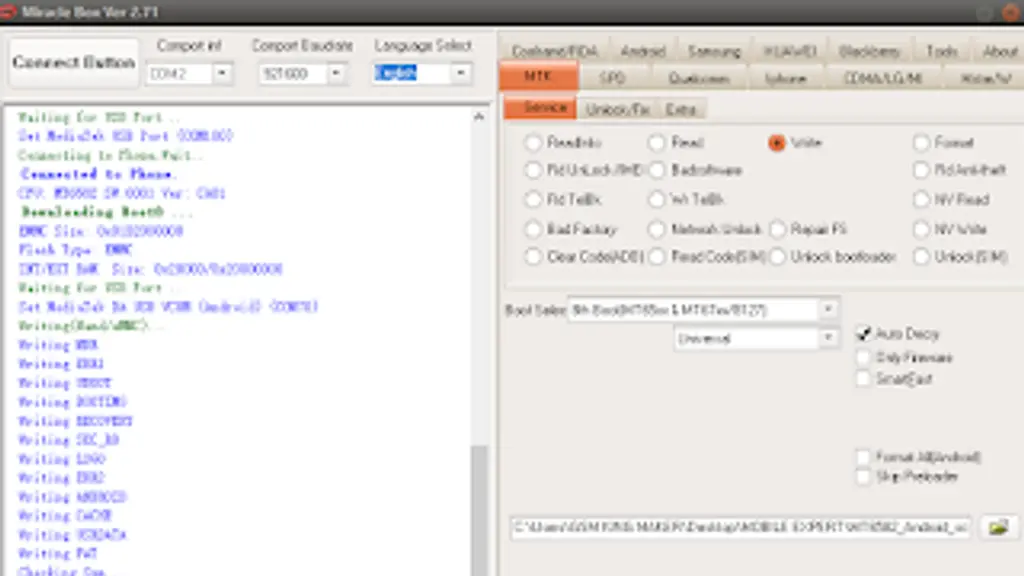The width and height of the screenshot is (1024, 576).
Task: Check the Format All(Android) checkbox
Action: (863, 456)
